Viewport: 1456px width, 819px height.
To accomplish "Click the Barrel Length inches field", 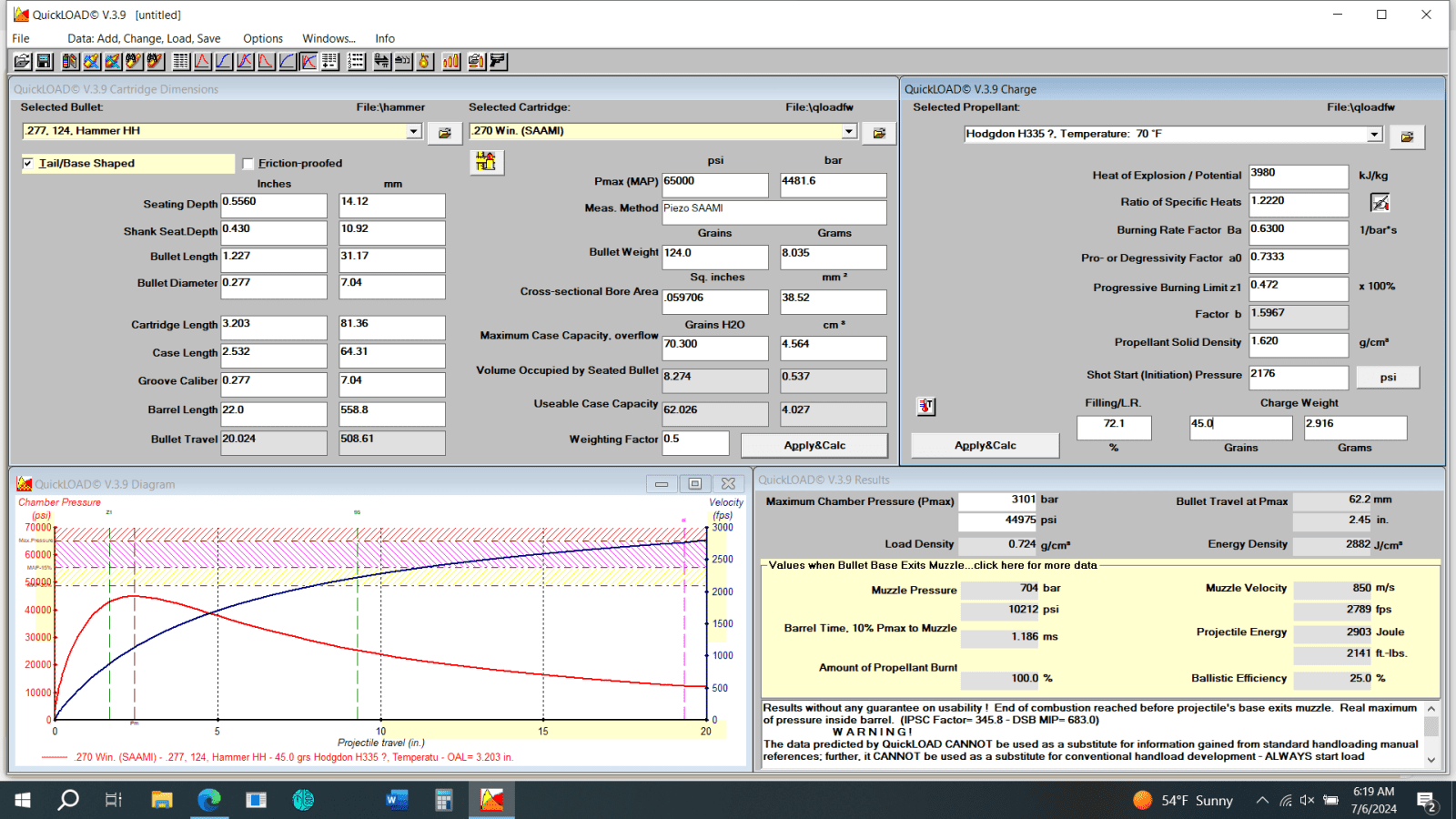I will pyautogui.click(x=273, y=413).
